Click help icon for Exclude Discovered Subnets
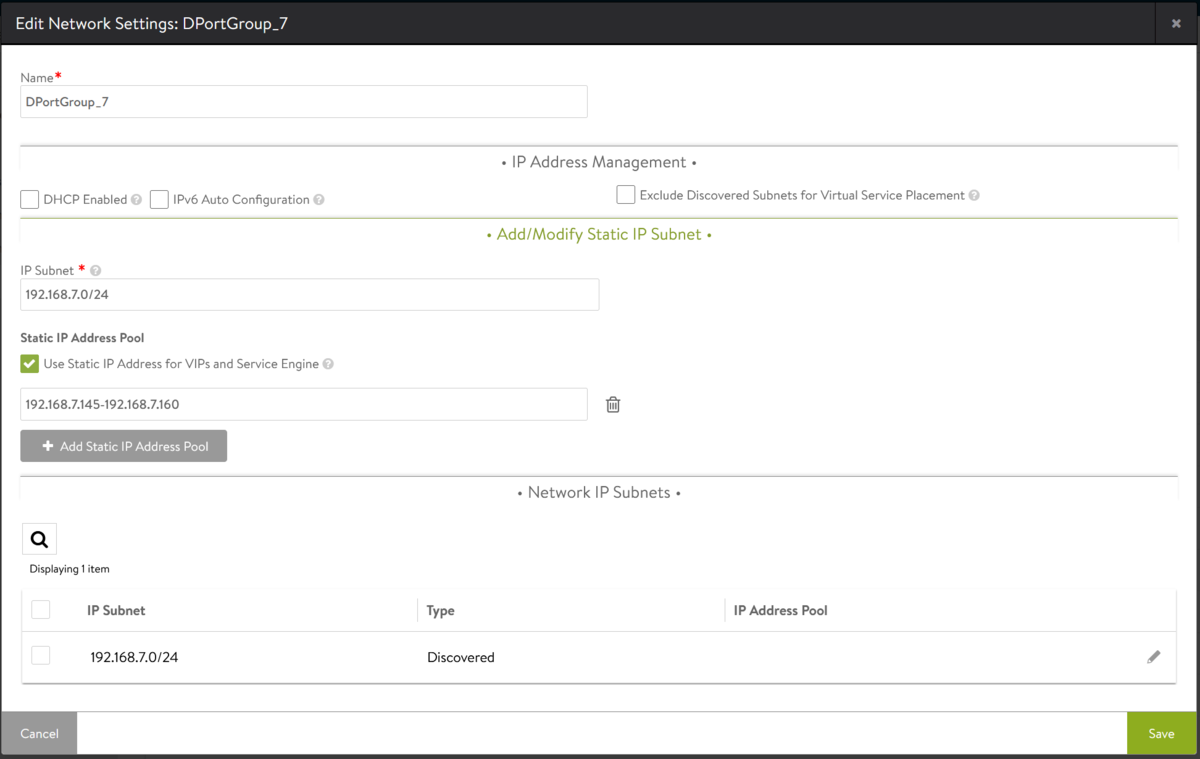The image size is (1200, 759). [x=974, y=196]
